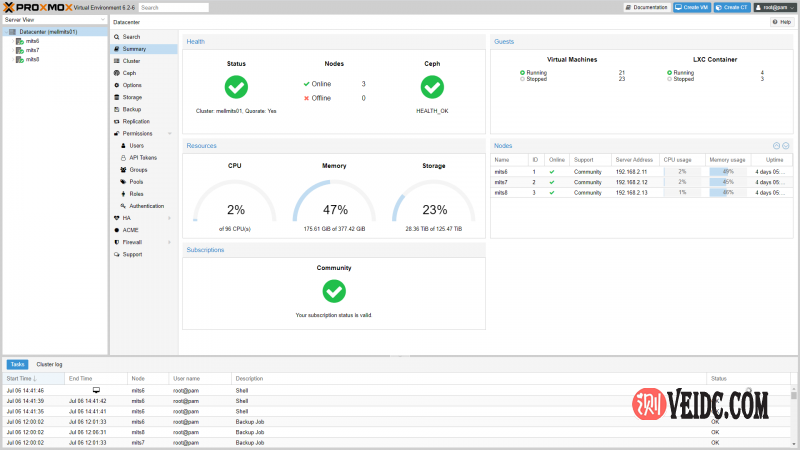Collapse the Permissions submenu

(170, 133)
